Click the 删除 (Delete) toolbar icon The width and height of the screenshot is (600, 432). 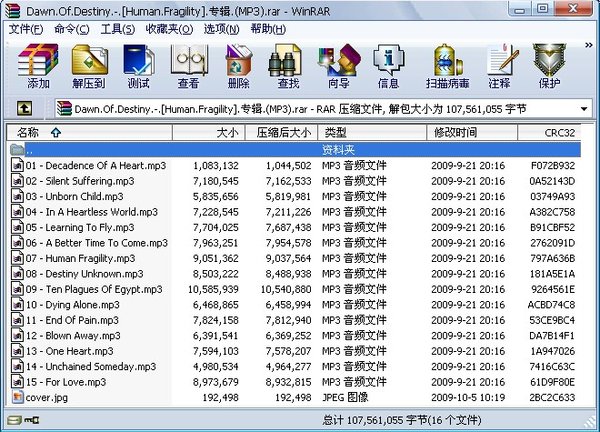pyautogui.click(x=238, y=60)
